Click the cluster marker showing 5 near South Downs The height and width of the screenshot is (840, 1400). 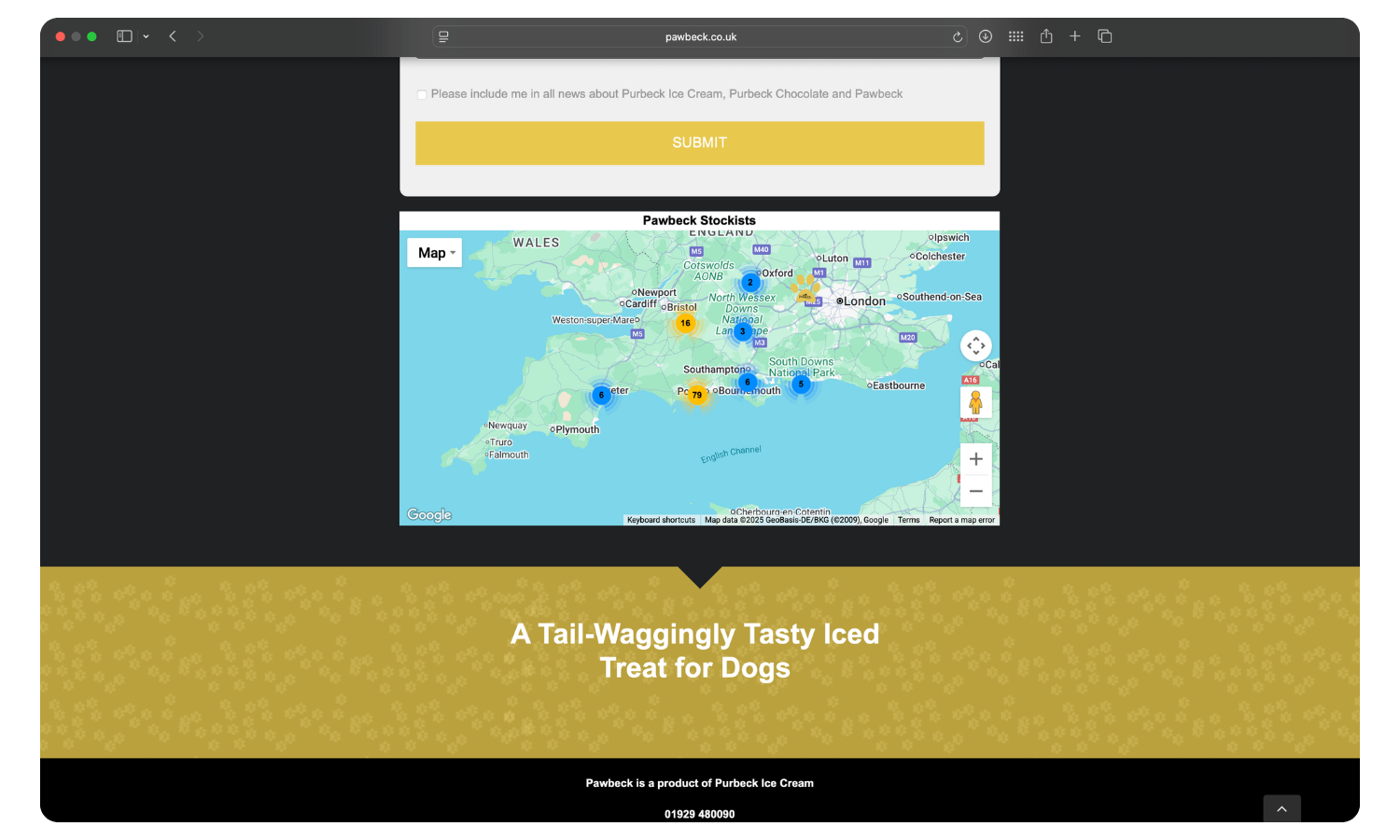[x=801, y=384]
